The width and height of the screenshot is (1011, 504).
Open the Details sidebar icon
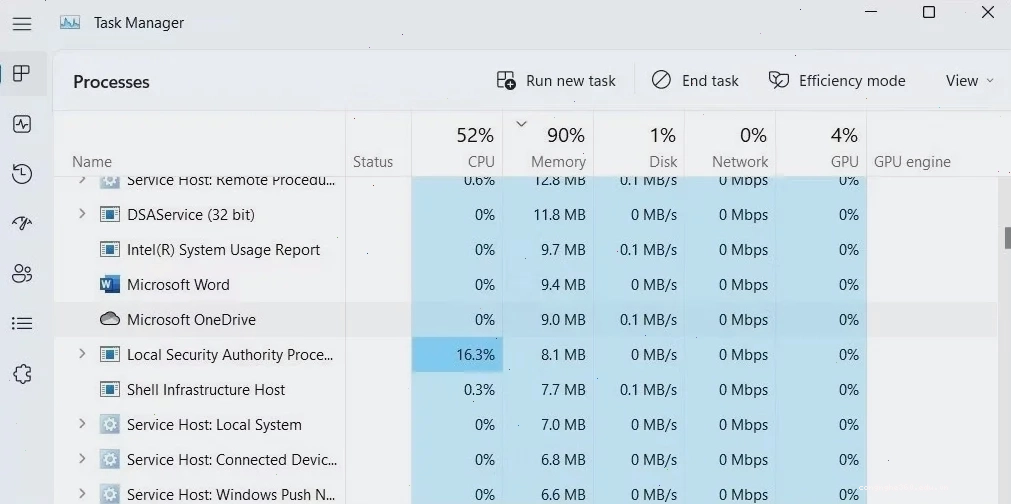point(22,324)
